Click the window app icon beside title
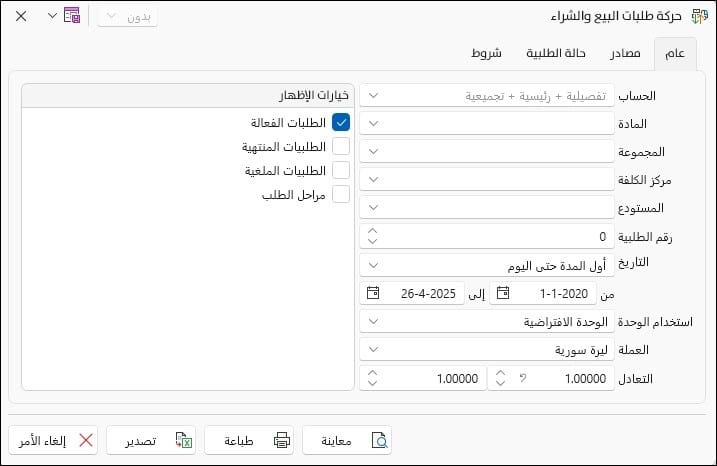Screen dimensions: 717x466 coord(699,16)
